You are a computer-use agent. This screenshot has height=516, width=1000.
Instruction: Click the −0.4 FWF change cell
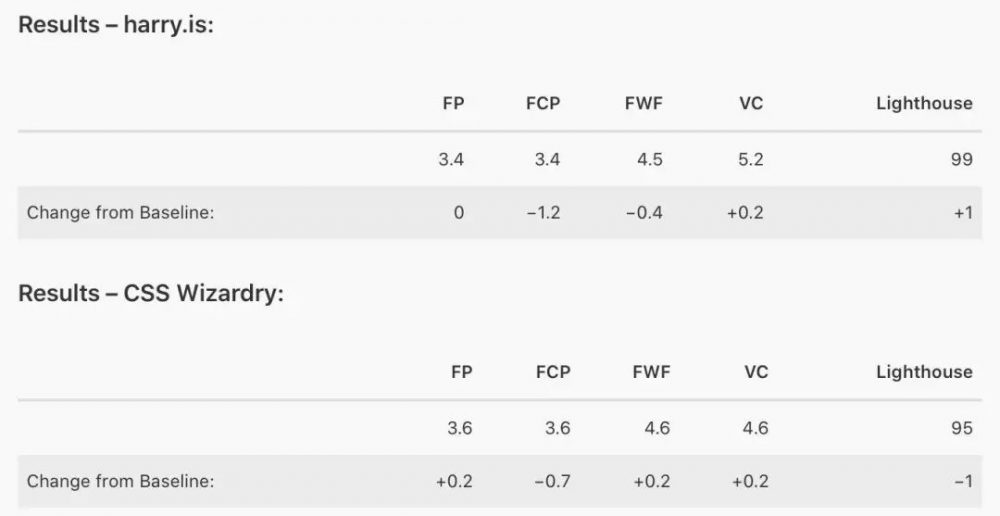pyautogui.click(x=644, y=212)
